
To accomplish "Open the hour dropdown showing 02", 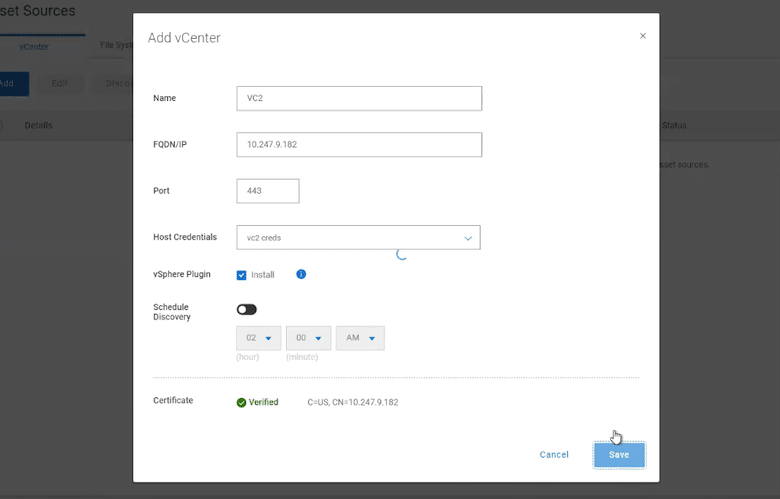I will pyautogui.click(x=259, y=338).
